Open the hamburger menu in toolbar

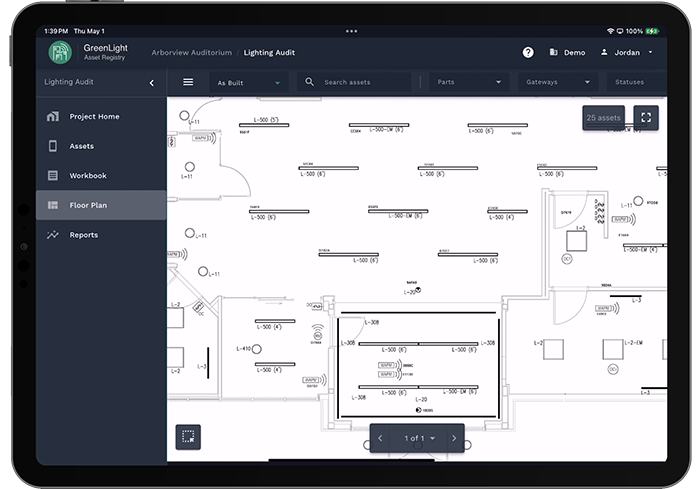tap(188, 82)
